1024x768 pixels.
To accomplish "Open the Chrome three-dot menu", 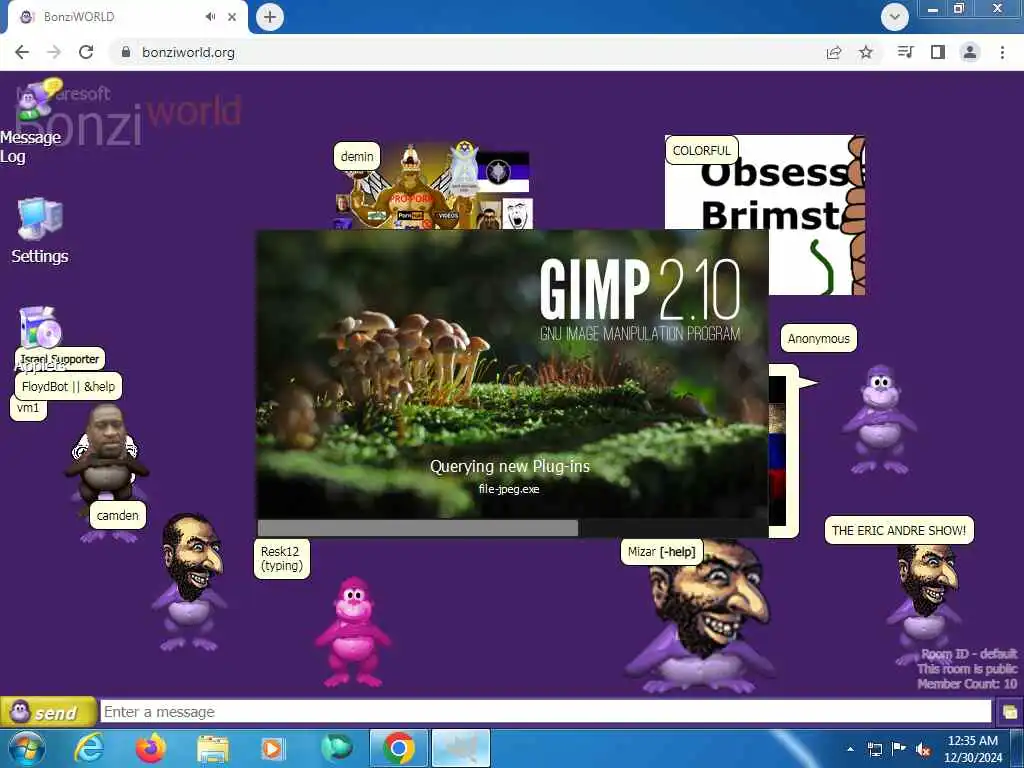I will (1002, 52).
